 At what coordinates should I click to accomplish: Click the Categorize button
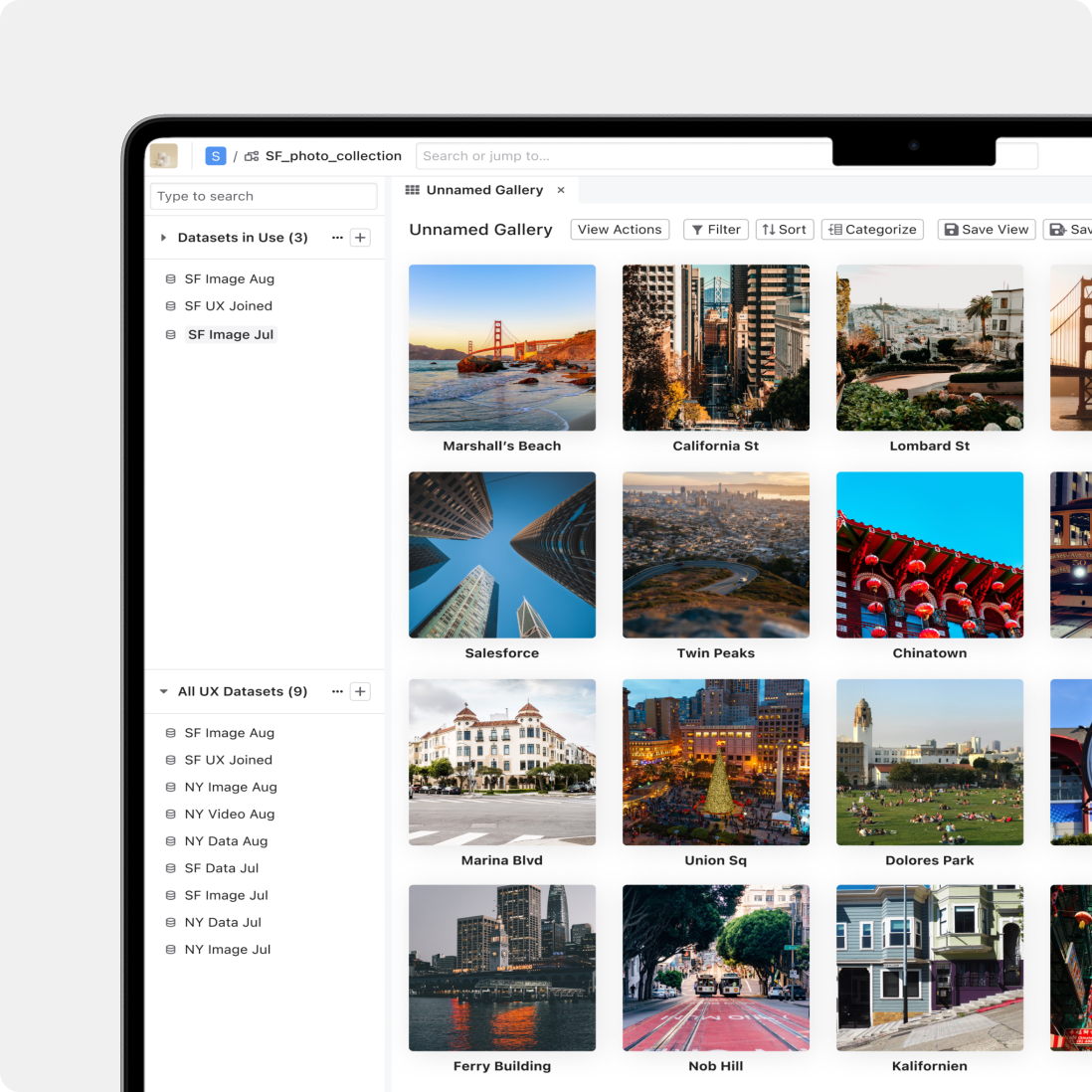coord(872,229)
